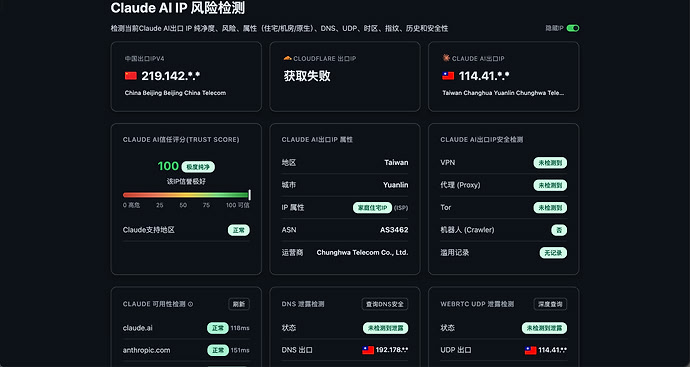This screenshot has height=367, width=690.
Task: Click the (ISP) label
Action: pyautogui.click(x=401, y=208)
